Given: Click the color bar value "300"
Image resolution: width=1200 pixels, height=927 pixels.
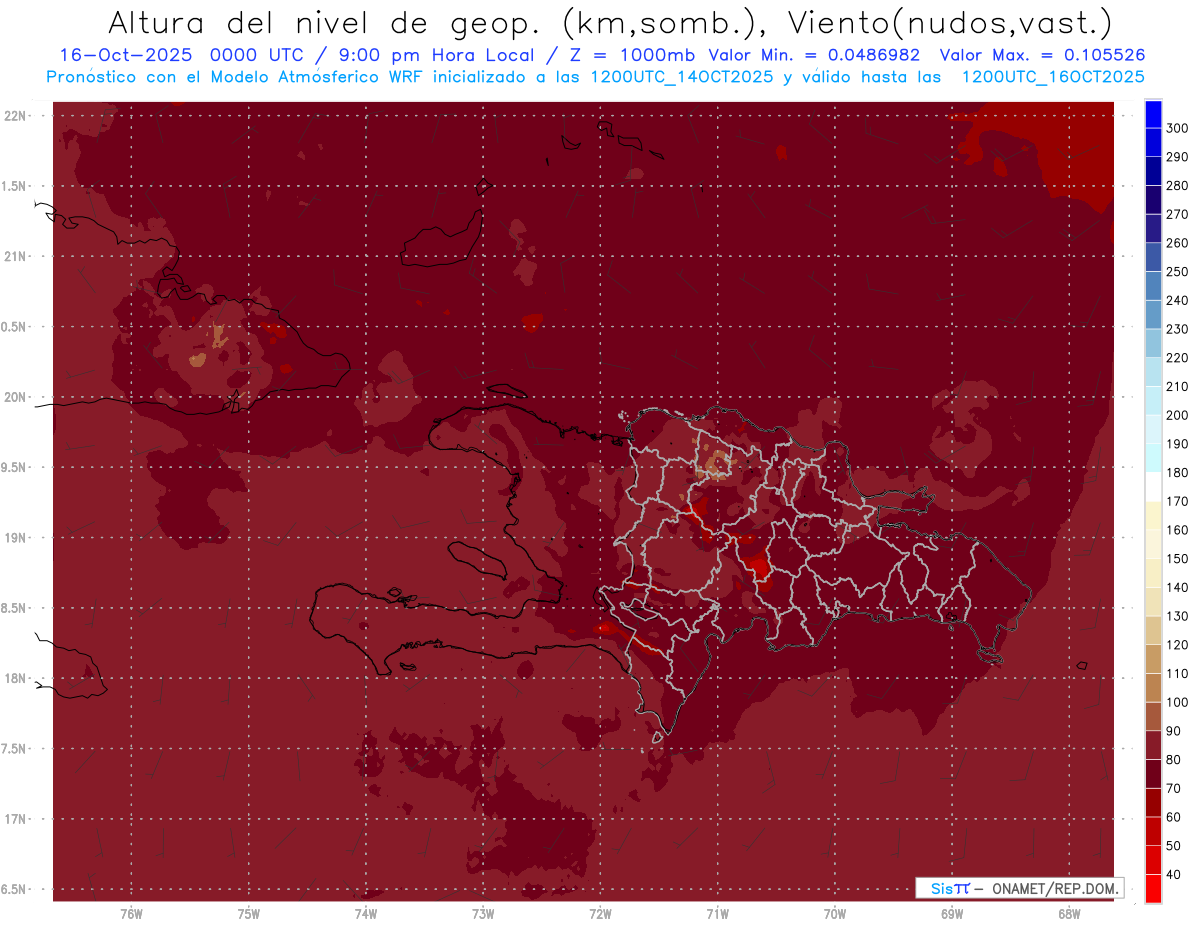Looking at the screenshot, I should 1177,128.
